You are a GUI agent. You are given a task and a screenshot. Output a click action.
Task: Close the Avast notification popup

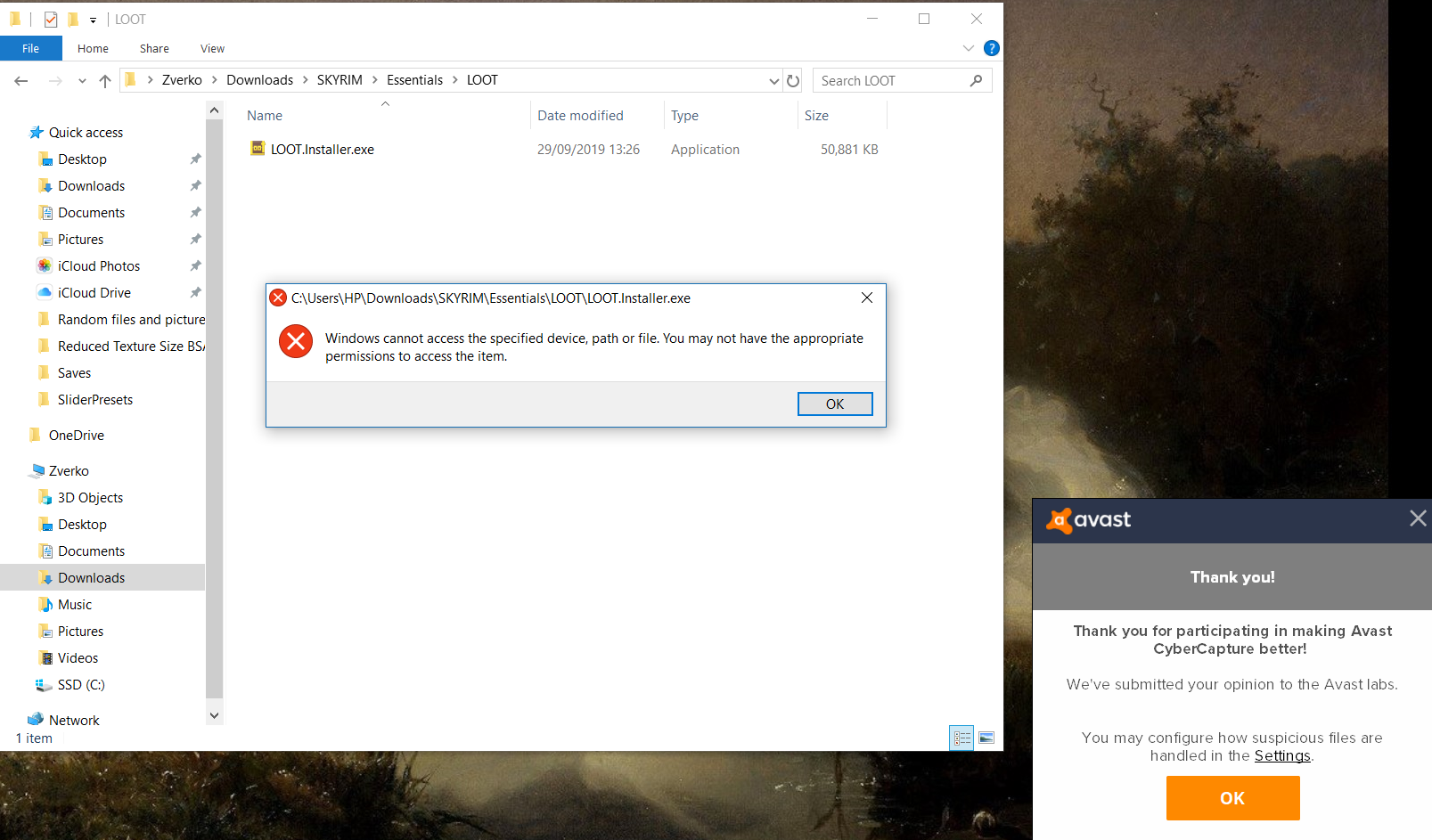(x=1418, y=518)
